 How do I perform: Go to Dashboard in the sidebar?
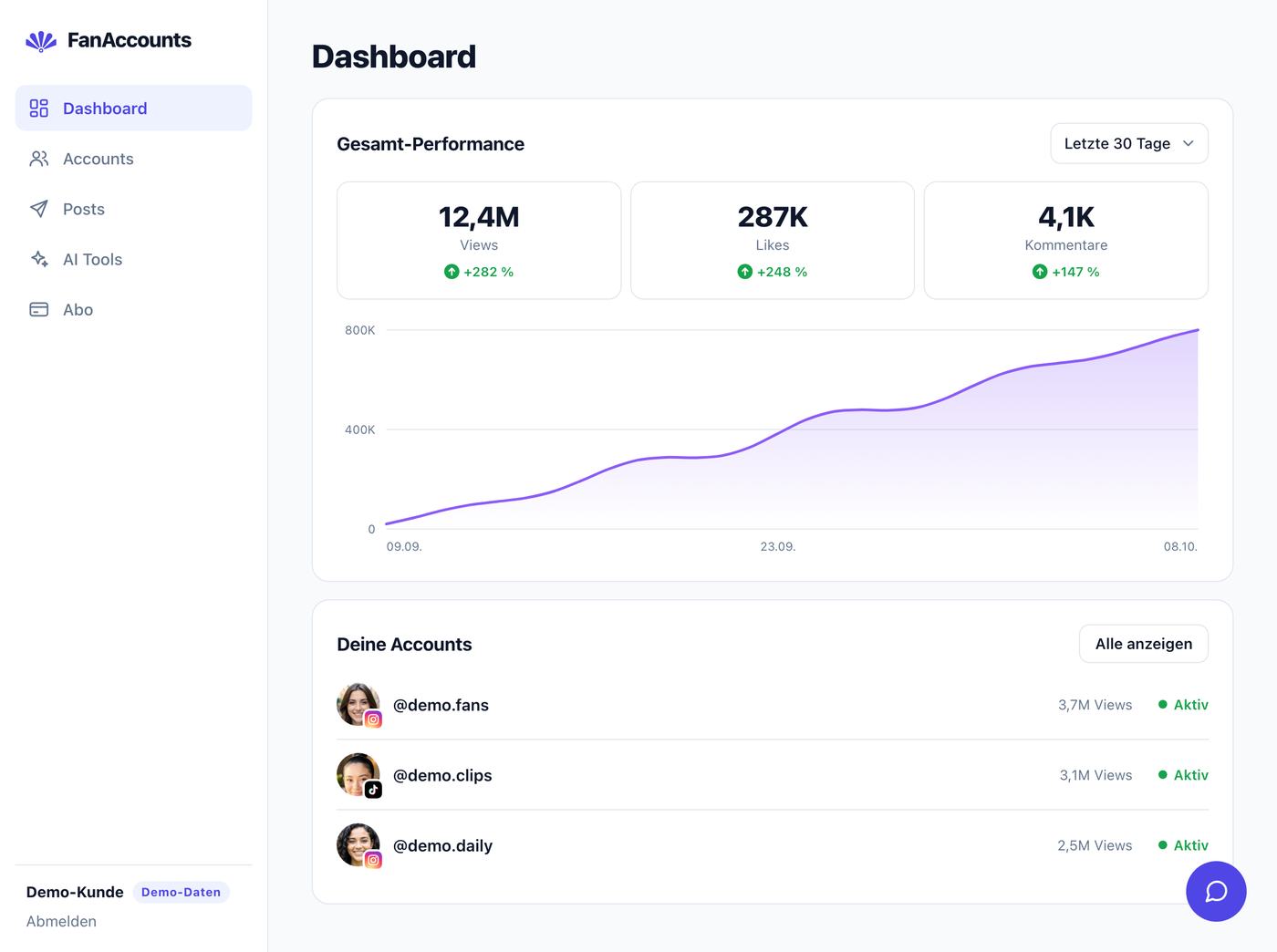pyautogui.click(x=133, y=109)
